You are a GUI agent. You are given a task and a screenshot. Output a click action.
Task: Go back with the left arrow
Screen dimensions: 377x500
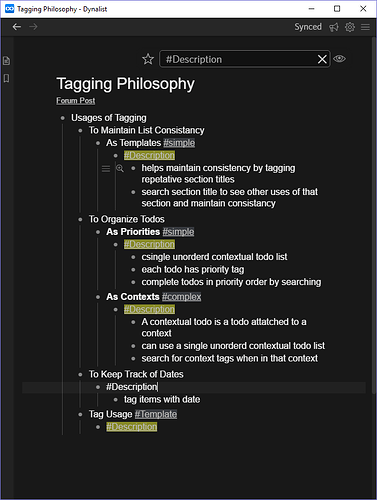pyautogui.click(x=17, y=27)
